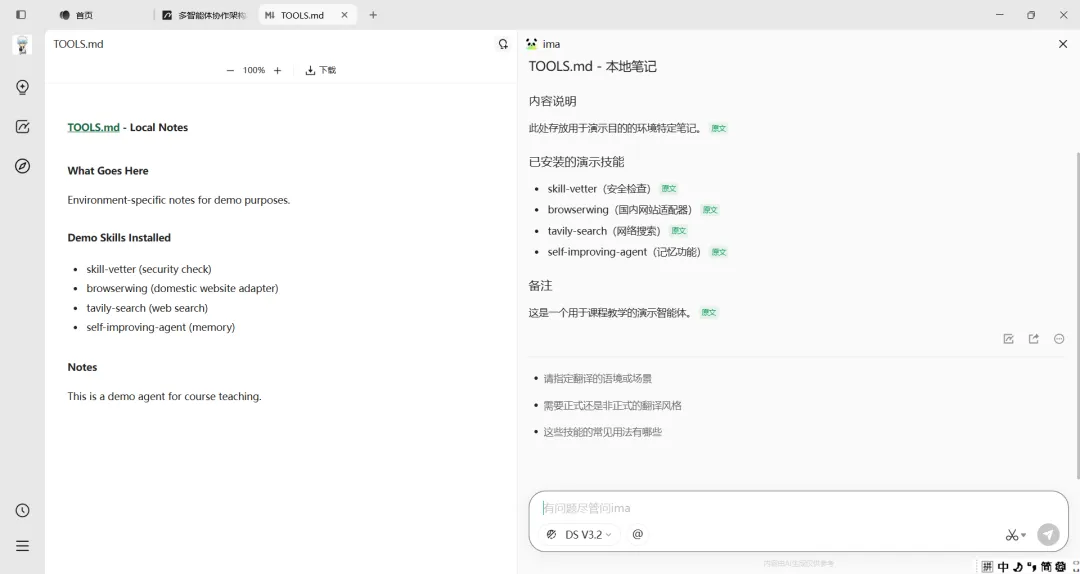Image resolution: width=1080 pixels, height=574 pixels.
Task: Zoom out the document with minus
Action: pyautogui.click(x=230, y=70)
